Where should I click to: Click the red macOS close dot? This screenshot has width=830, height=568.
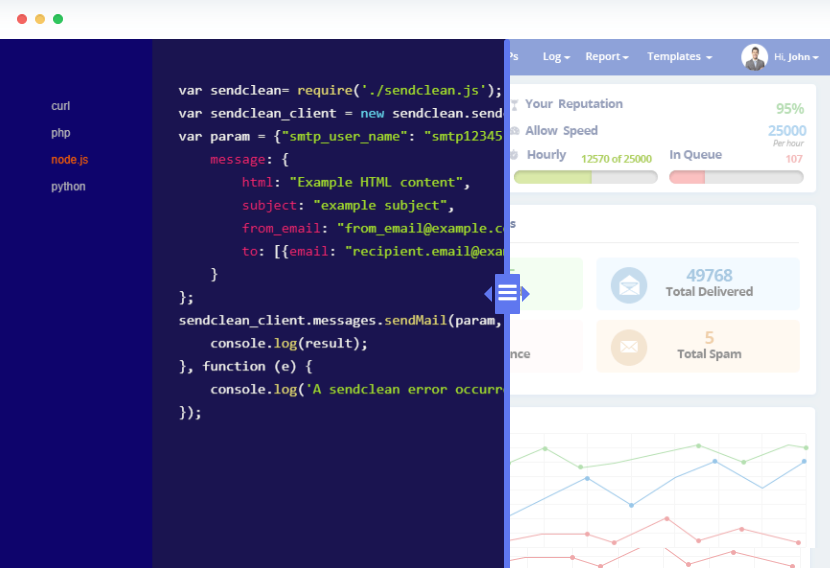(x=22, y=19)
